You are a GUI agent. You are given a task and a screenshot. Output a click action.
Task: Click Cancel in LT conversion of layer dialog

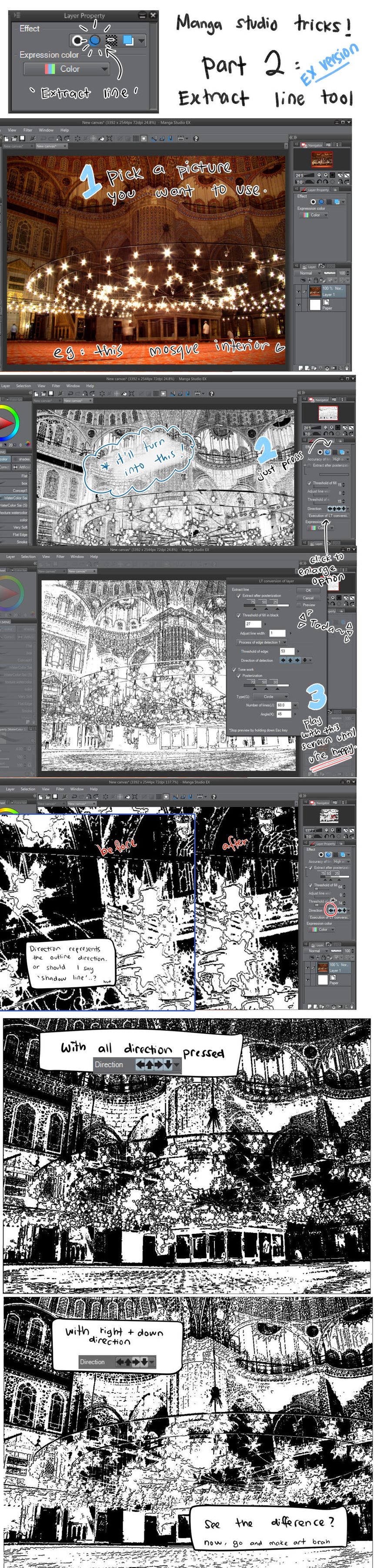[x=308, y=598]
